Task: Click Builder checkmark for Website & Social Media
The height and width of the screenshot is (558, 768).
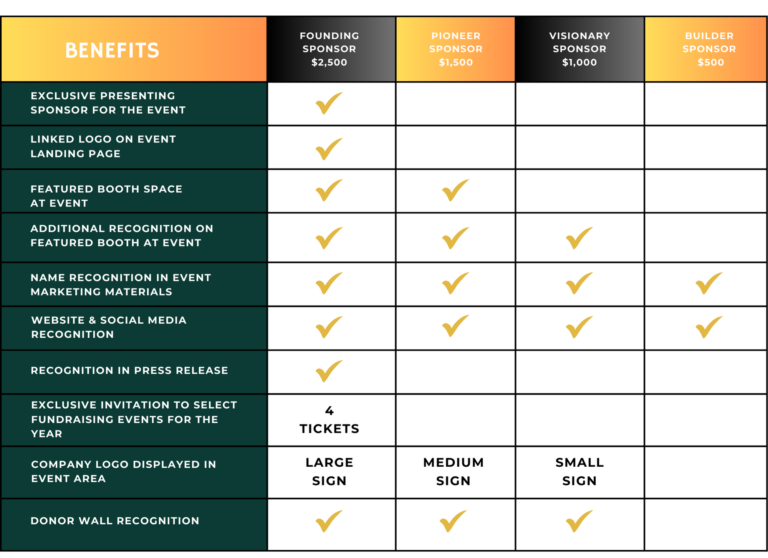Action: (x=709, y=326)
